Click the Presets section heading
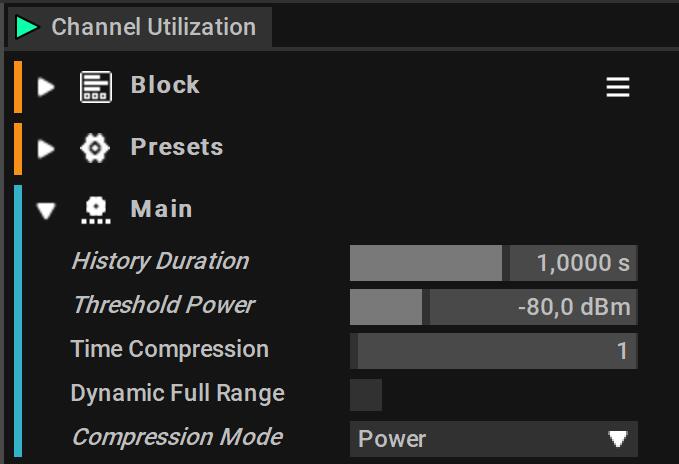Image resolution: width=679 pixels, height=464 pixels. 177,147
